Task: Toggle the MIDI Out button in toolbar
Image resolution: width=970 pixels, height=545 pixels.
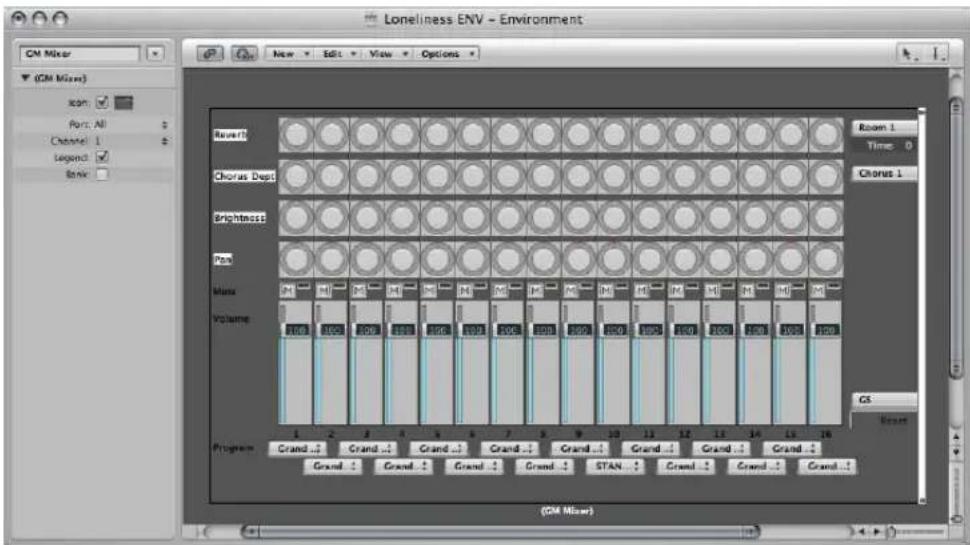Action: 244,54
